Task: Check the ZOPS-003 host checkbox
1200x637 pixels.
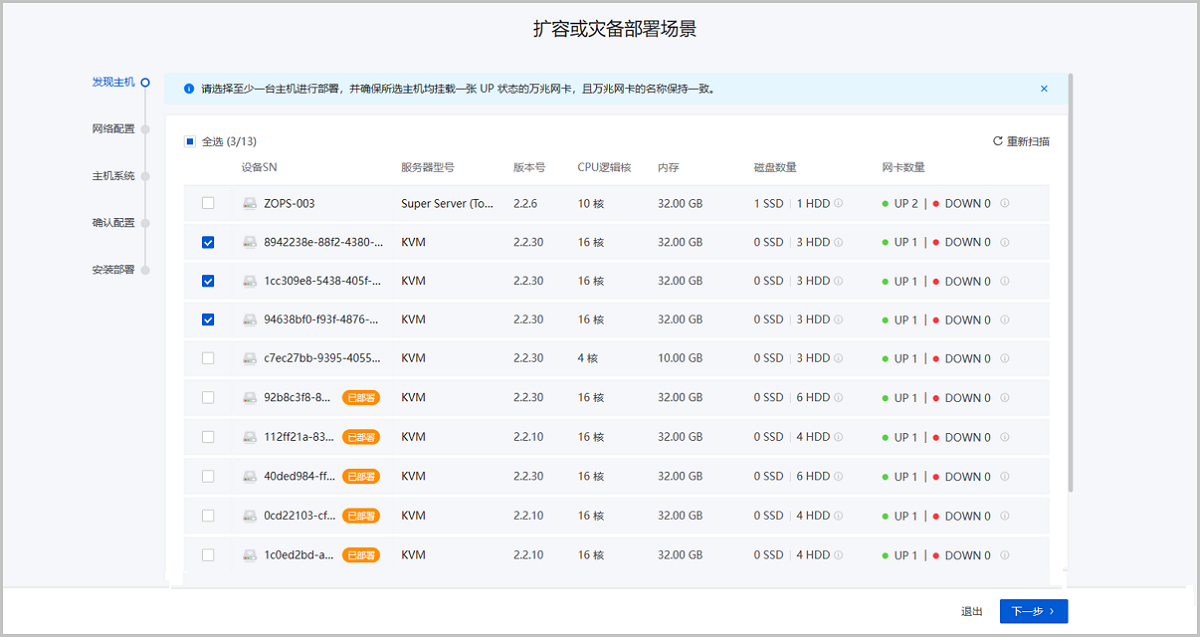Action: pyautogui.click(x=208, y=203)
